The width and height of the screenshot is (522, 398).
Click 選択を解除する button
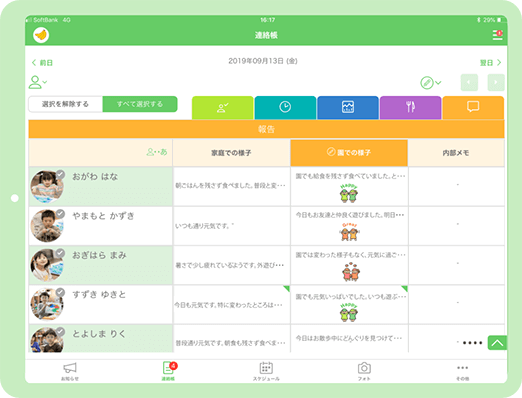[x=65, y=104]
